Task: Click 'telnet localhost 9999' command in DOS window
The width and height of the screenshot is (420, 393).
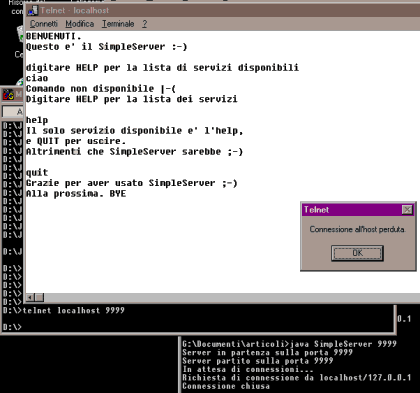Action: point(74,310)
